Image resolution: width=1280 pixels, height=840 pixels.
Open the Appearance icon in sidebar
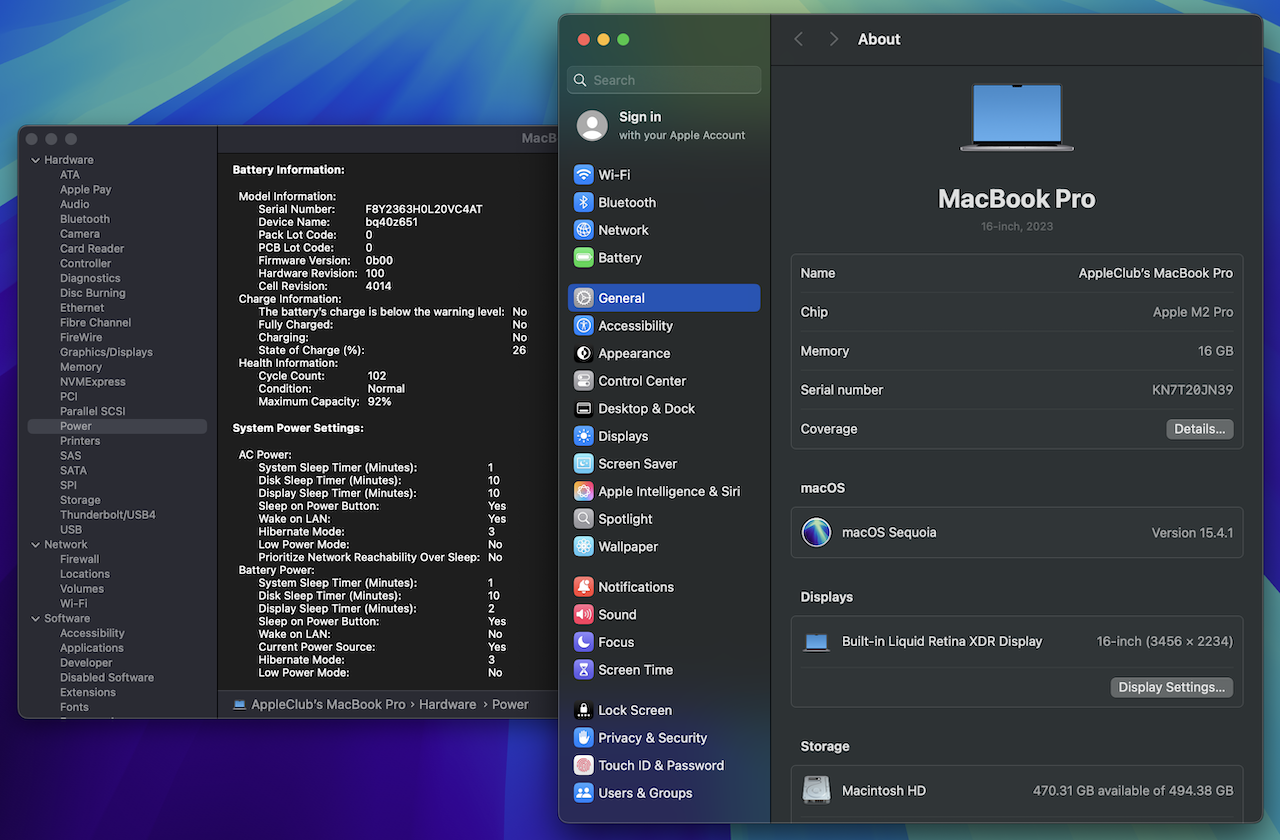[584, 353]
